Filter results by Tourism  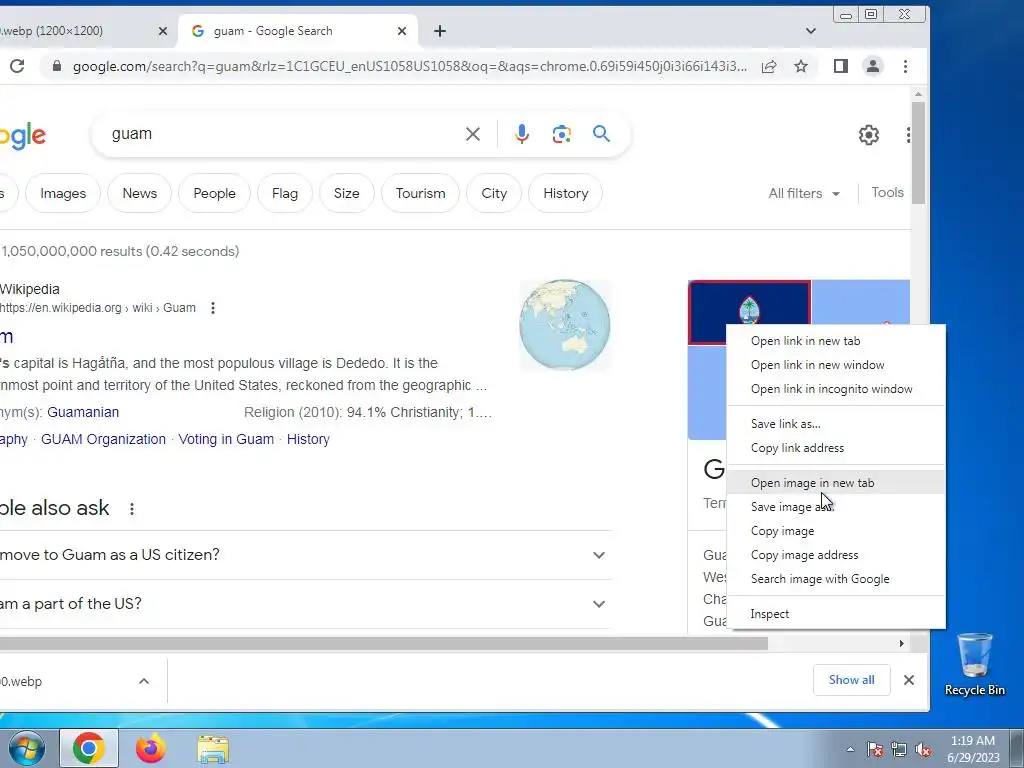click(421, 193)
